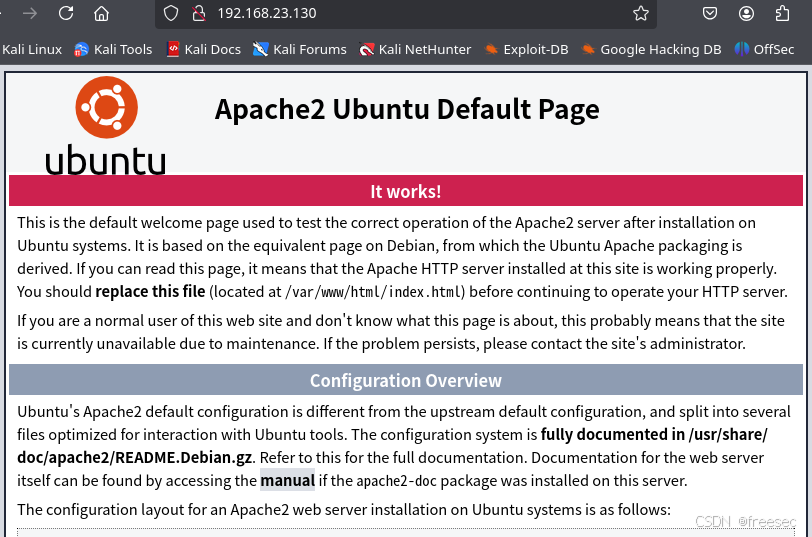812x537 pixels.
Task: Reload the current page
Action: coord(66,13)
